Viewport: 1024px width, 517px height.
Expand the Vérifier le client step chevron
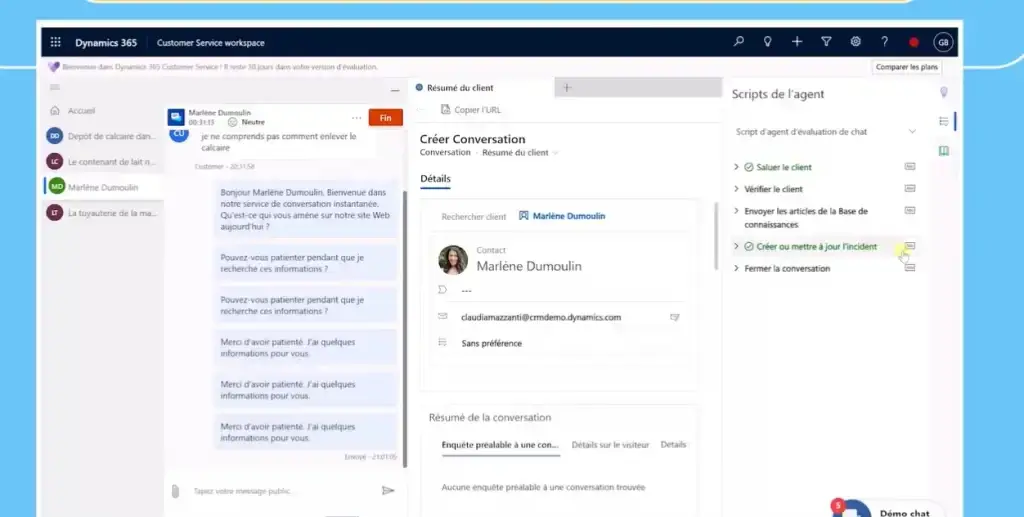pos(736,189)
